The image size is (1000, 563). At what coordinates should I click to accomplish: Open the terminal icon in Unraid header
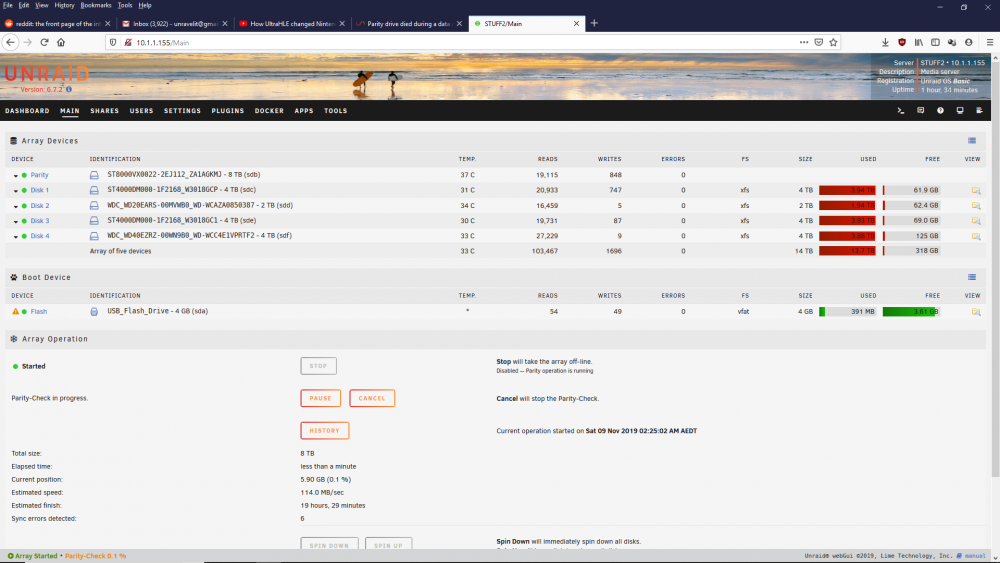point(901,111)
